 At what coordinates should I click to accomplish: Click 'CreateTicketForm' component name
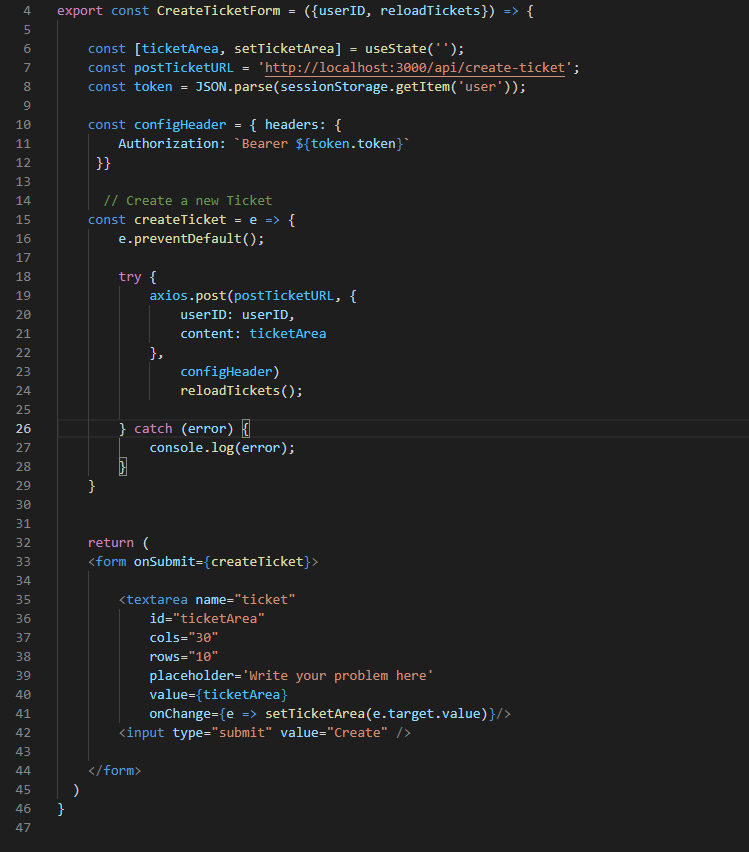[219, 11]
